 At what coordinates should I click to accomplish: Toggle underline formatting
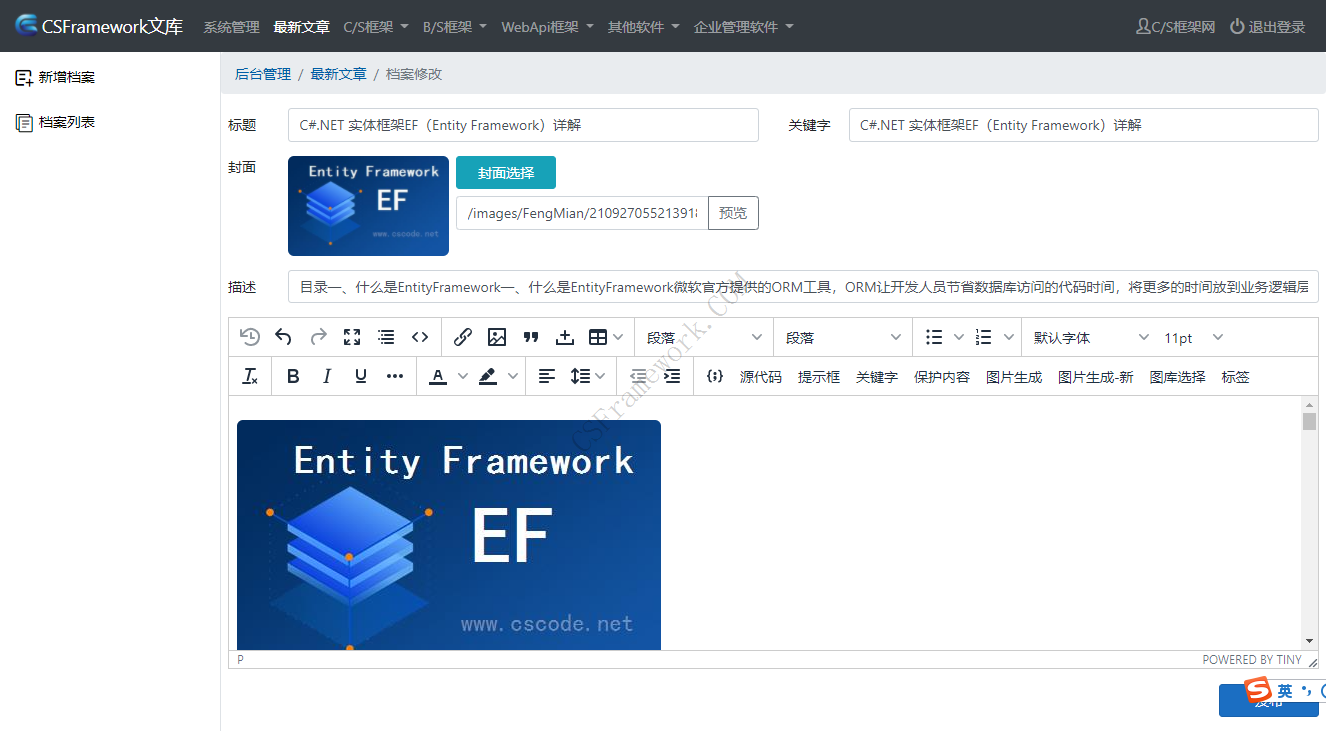(x=361, y=376)
